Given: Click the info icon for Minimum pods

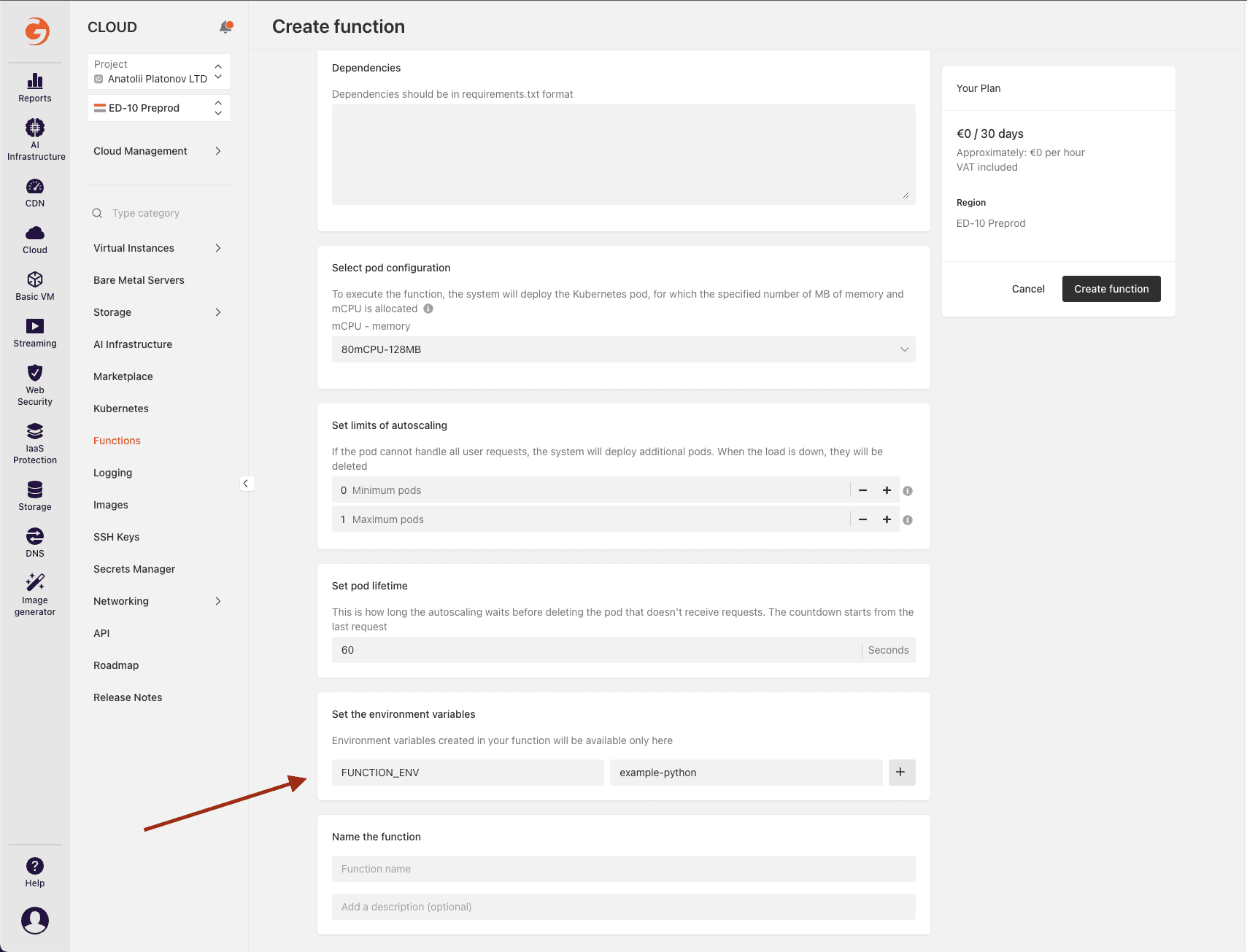Looking at the screenshot, I should click(908, 491).
